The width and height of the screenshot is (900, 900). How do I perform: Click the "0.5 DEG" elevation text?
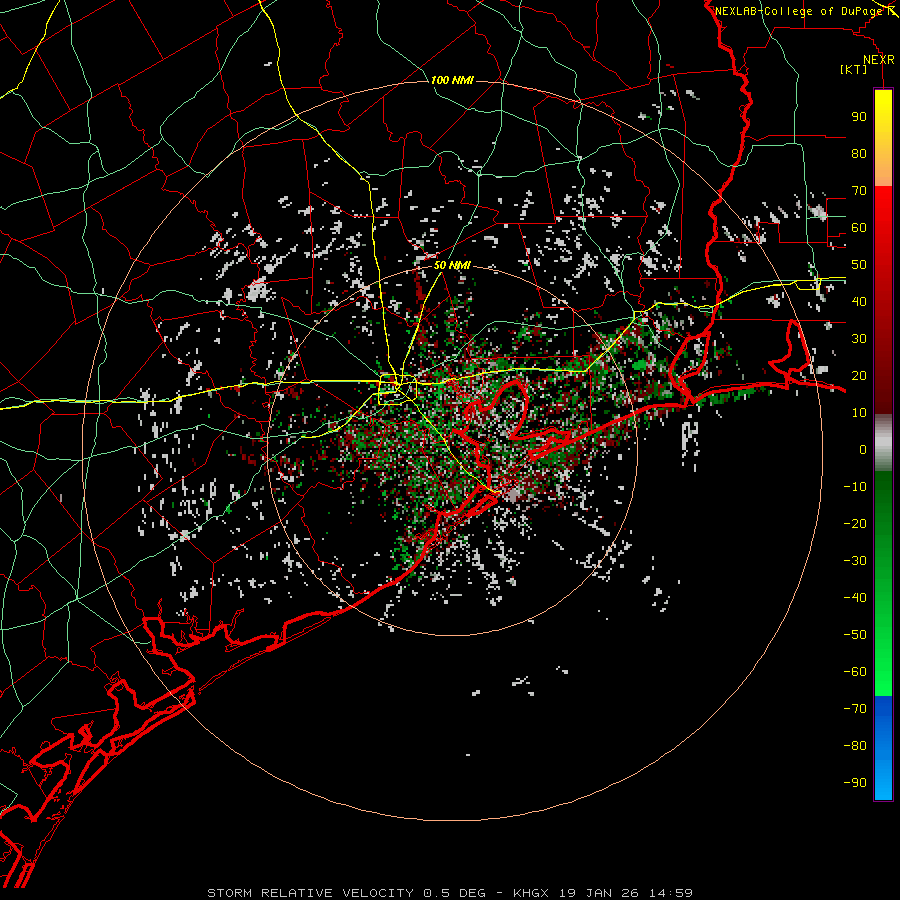[x=455, y=893]
